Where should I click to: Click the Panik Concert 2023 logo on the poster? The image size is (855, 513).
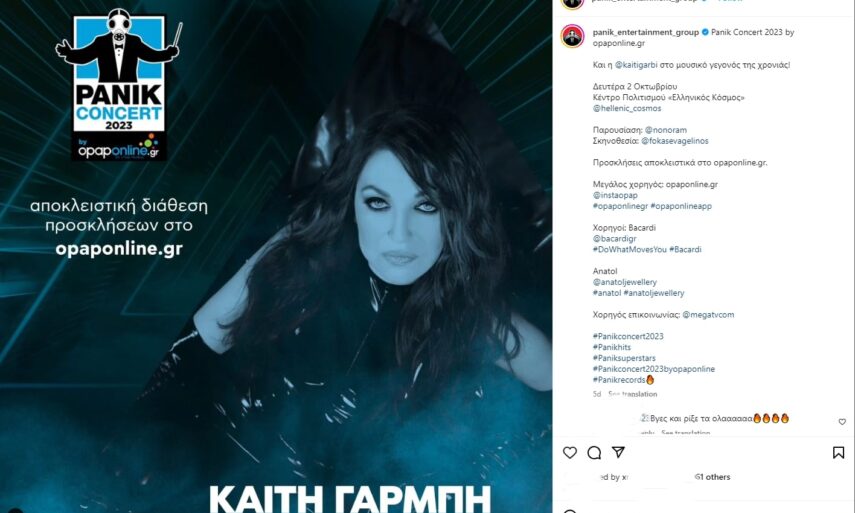coord(119,85)
